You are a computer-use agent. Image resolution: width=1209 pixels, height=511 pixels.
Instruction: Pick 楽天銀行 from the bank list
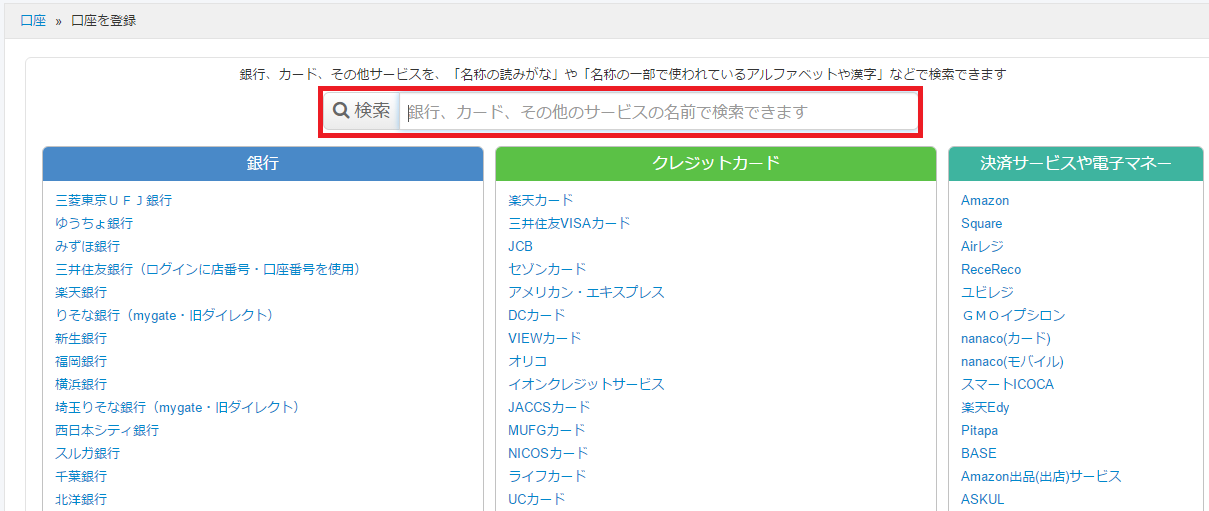click(81, 292)
